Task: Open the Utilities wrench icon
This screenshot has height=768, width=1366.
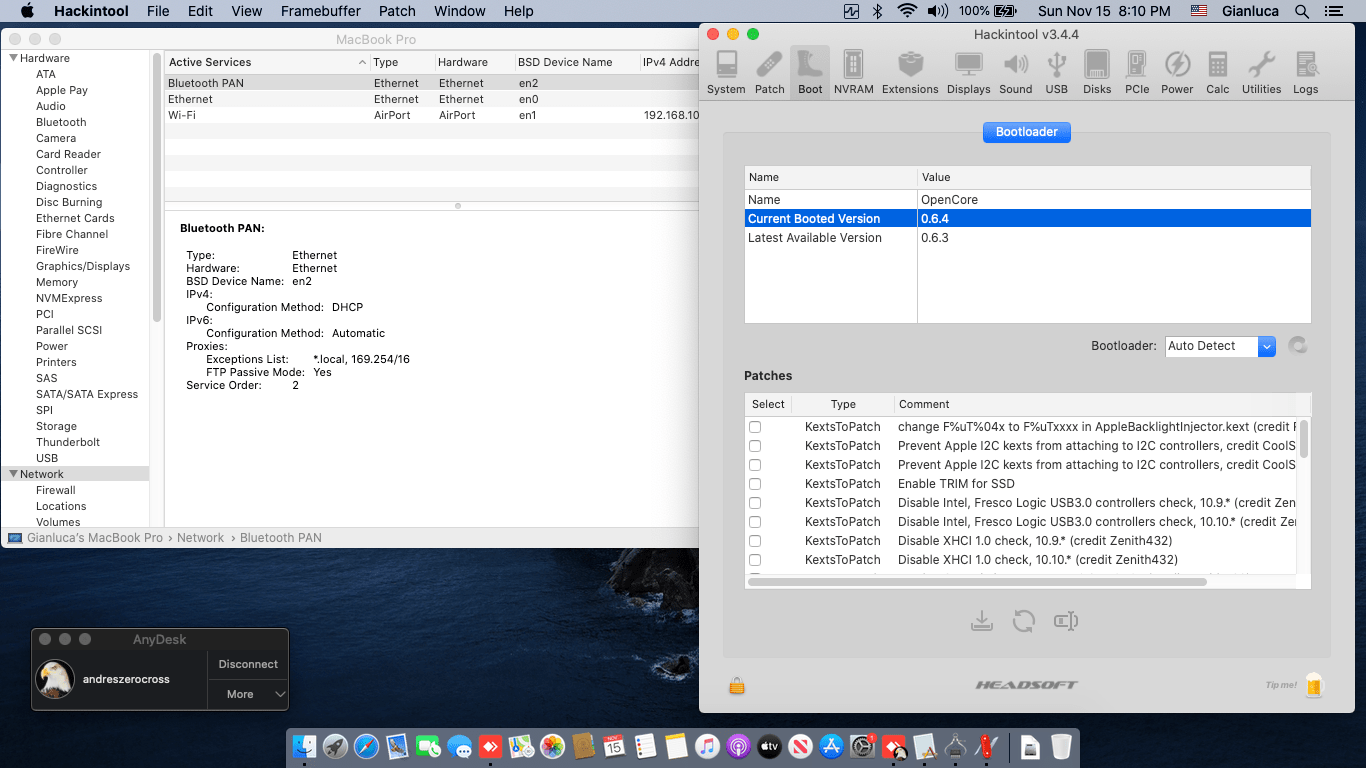Action: (1261, 72)
